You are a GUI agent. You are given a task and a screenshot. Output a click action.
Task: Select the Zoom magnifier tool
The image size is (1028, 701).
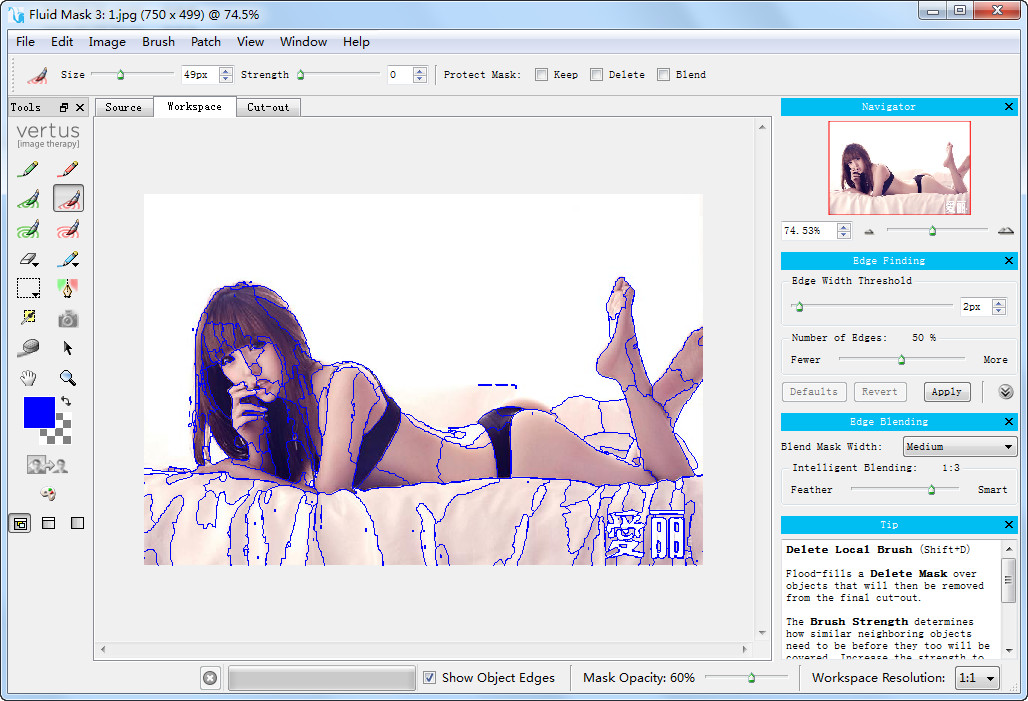[68, 378]
